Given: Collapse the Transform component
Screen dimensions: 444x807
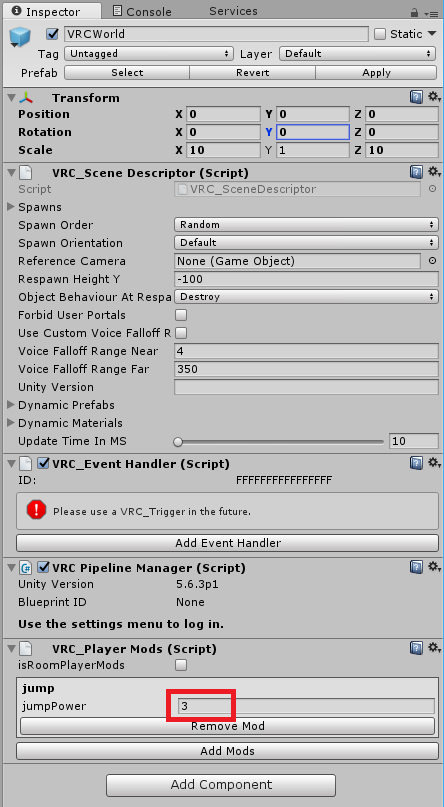Looking at the screenshot, I should (x=11, y=98).
